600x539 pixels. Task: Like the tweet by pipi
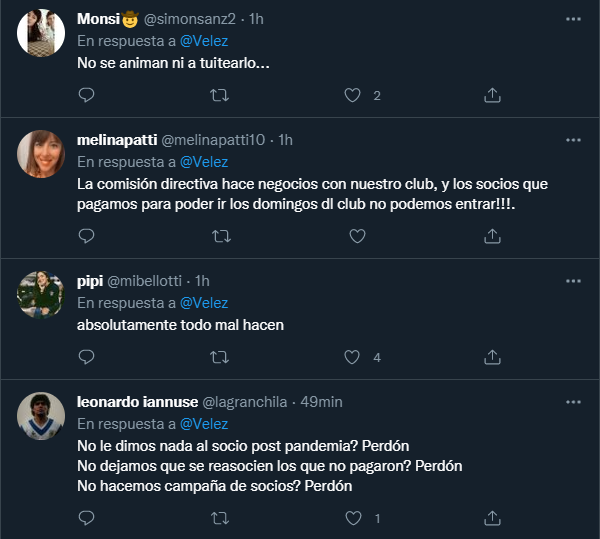[x=352, y=357]
